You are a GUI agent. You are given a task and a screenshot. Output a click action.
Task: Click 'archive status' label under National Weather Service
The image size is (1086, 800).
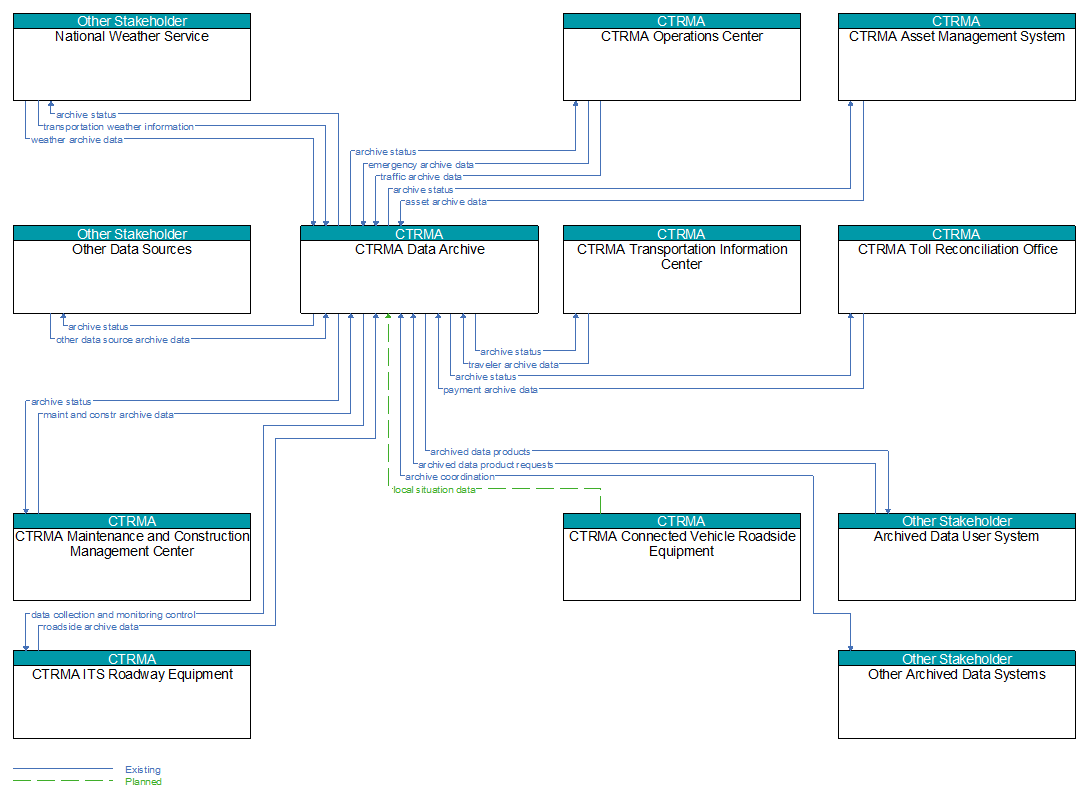click(x=86, y=114)
